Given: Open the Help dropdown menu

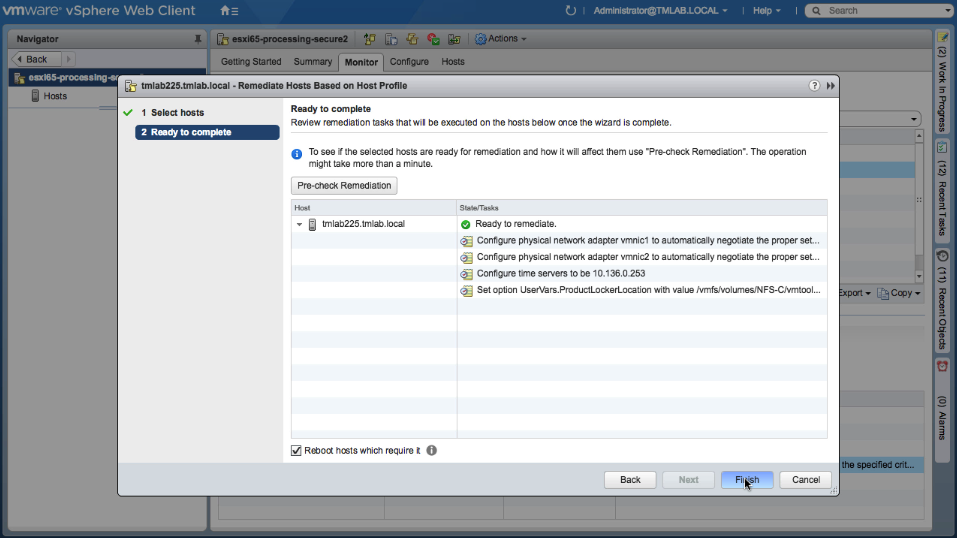Looking at the screenshot, I should 766,11.
